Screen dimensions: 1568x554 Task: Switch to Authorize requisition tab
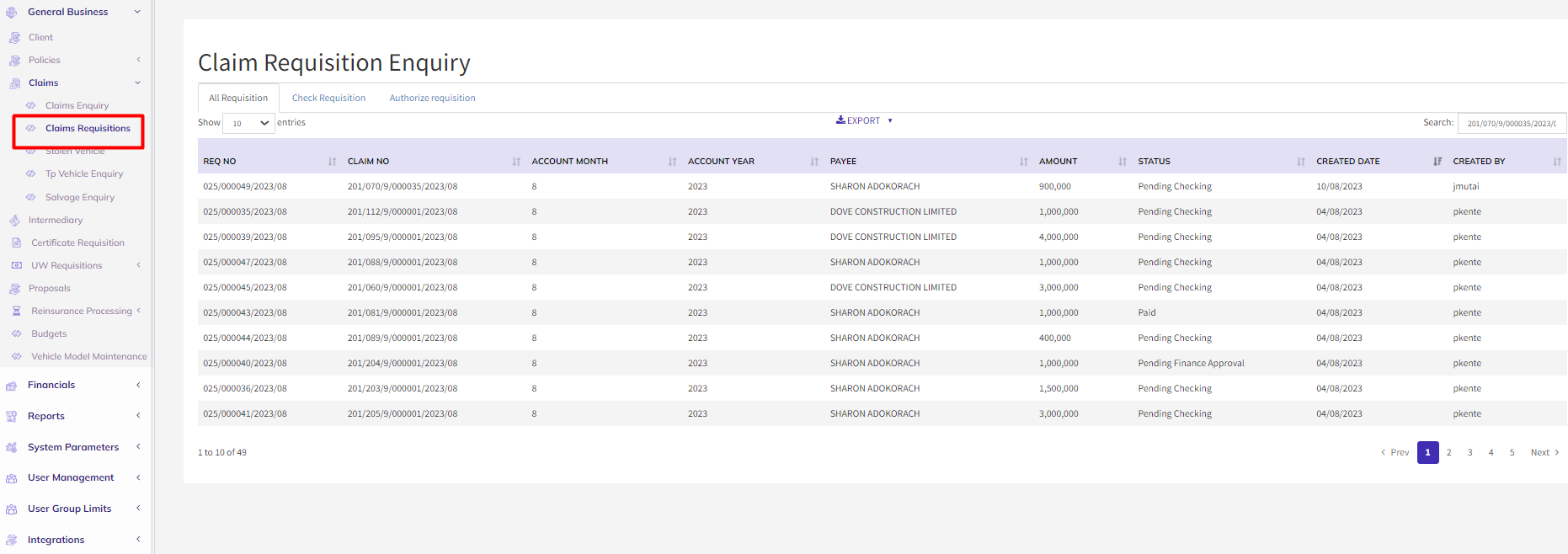(432, 98)
